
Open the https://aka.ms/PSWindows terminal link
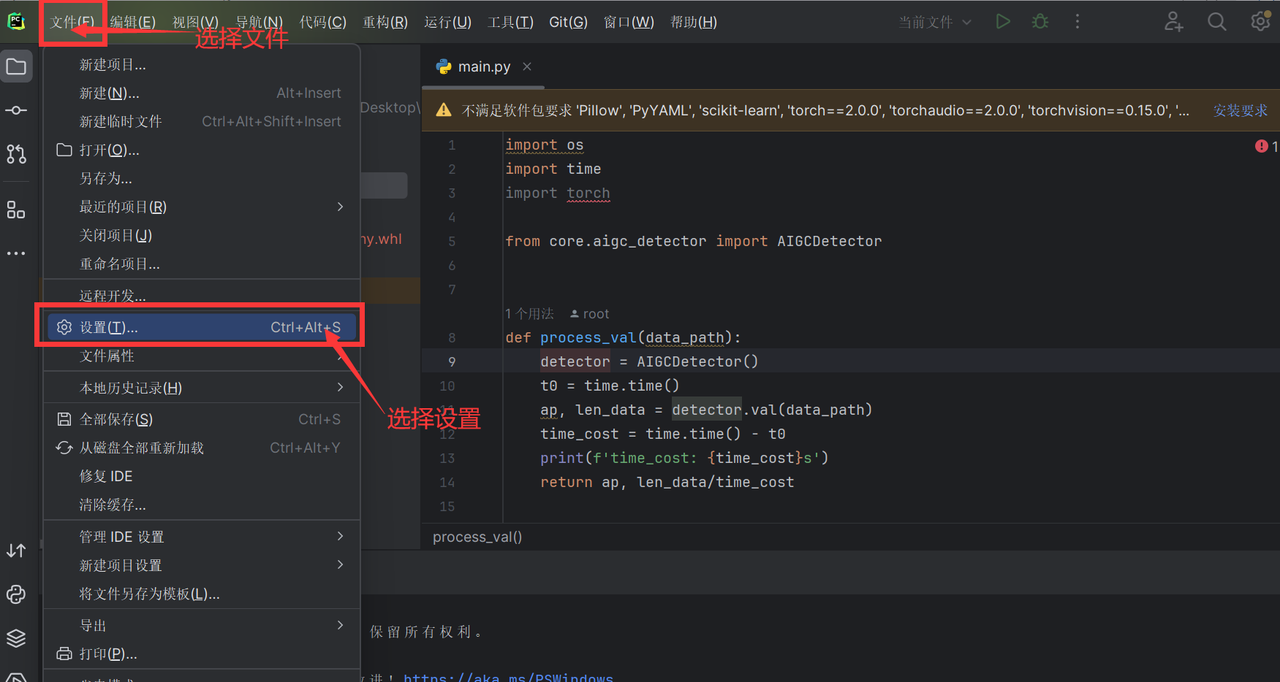click(508, 678)
